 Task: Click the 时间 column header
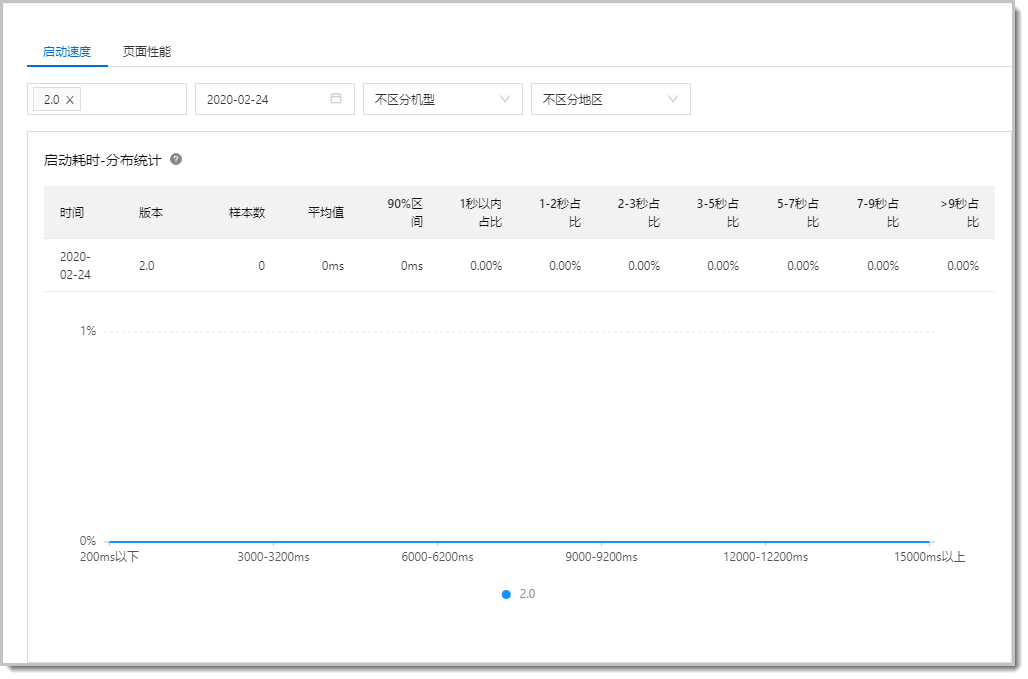(71, 212)
